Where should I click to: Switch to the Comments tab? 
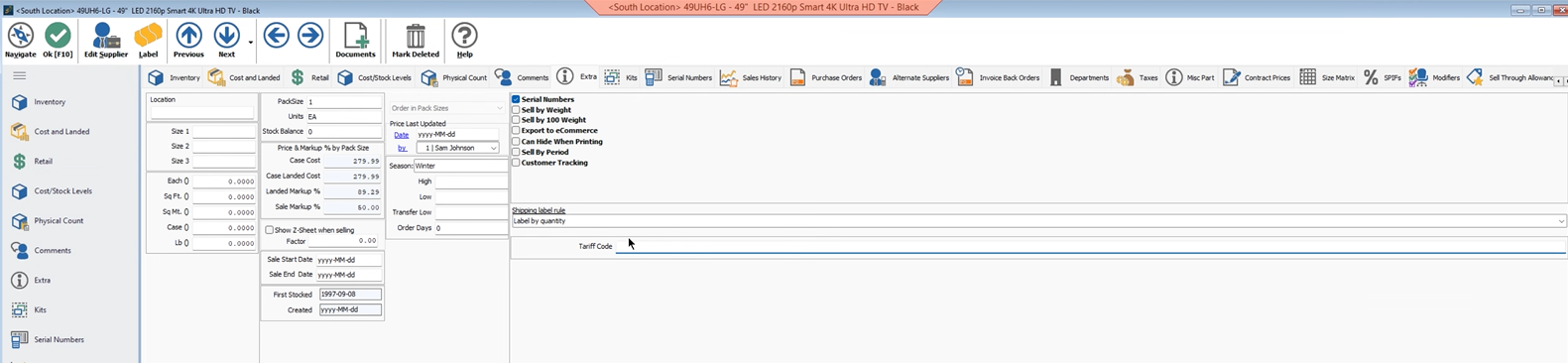click(x=522, y=77)
